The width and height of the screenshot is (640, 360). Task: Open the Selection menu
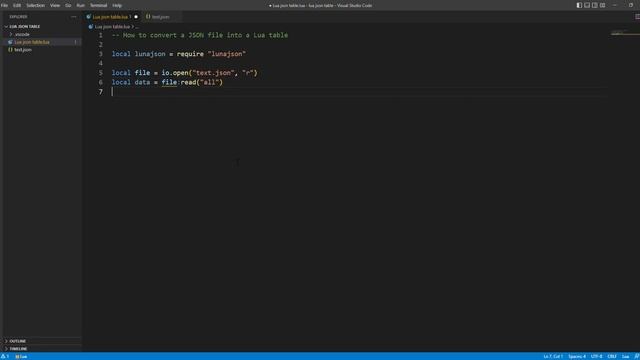point(36,5)
